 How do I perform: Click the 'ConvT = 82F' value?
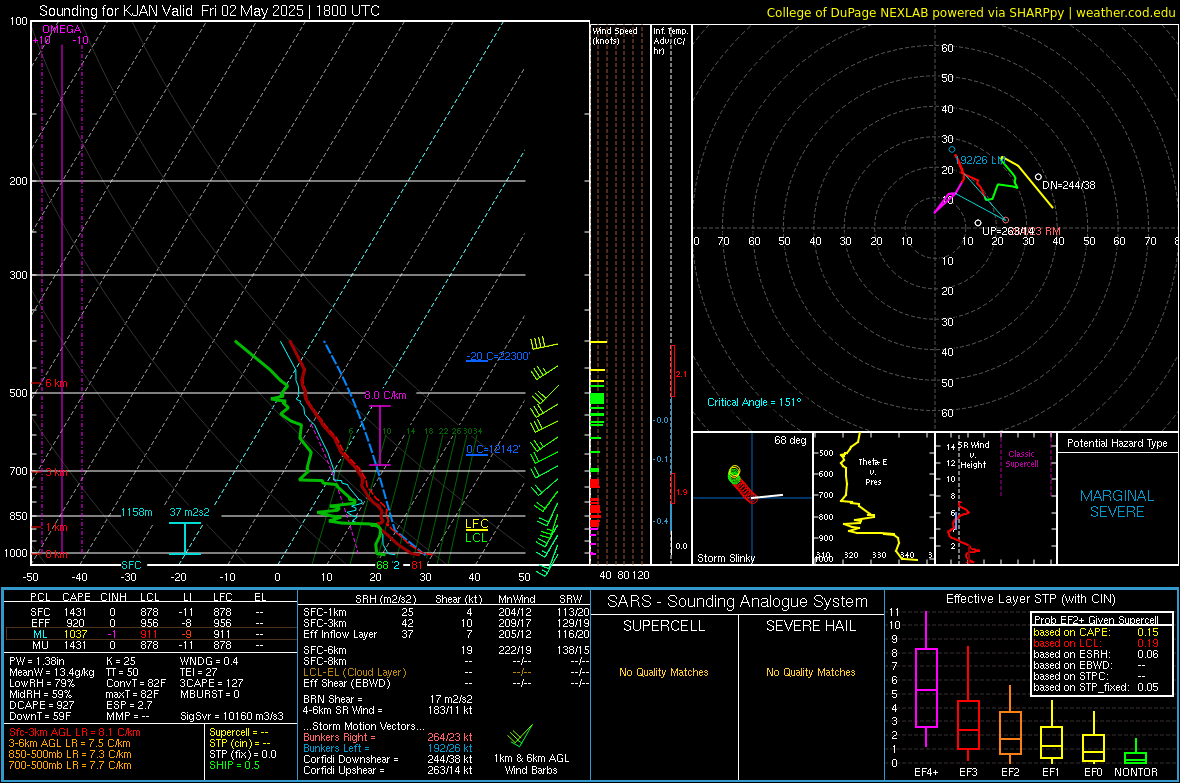coord(136,684)
